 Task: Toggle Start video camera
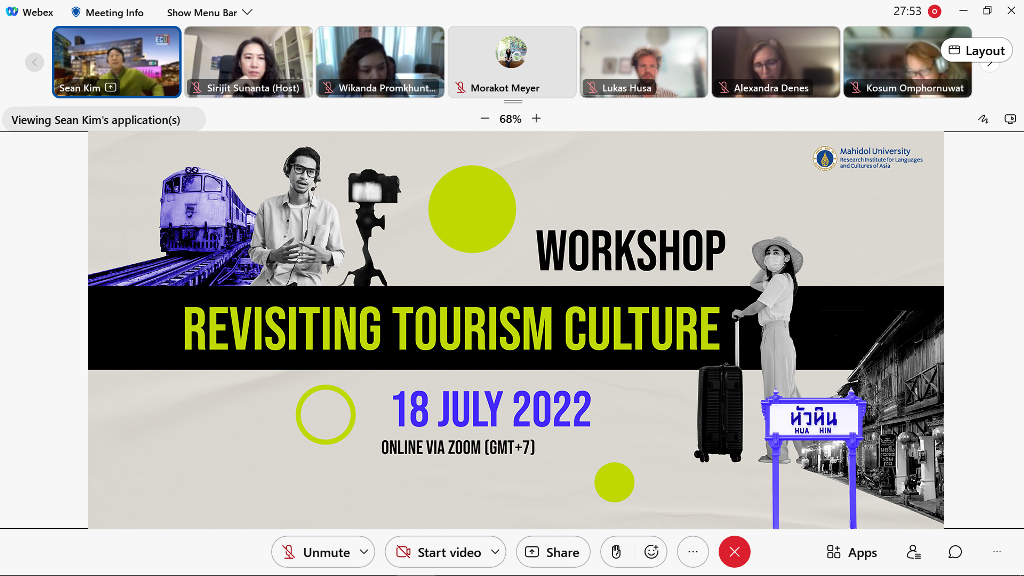(x=438, y=552)
